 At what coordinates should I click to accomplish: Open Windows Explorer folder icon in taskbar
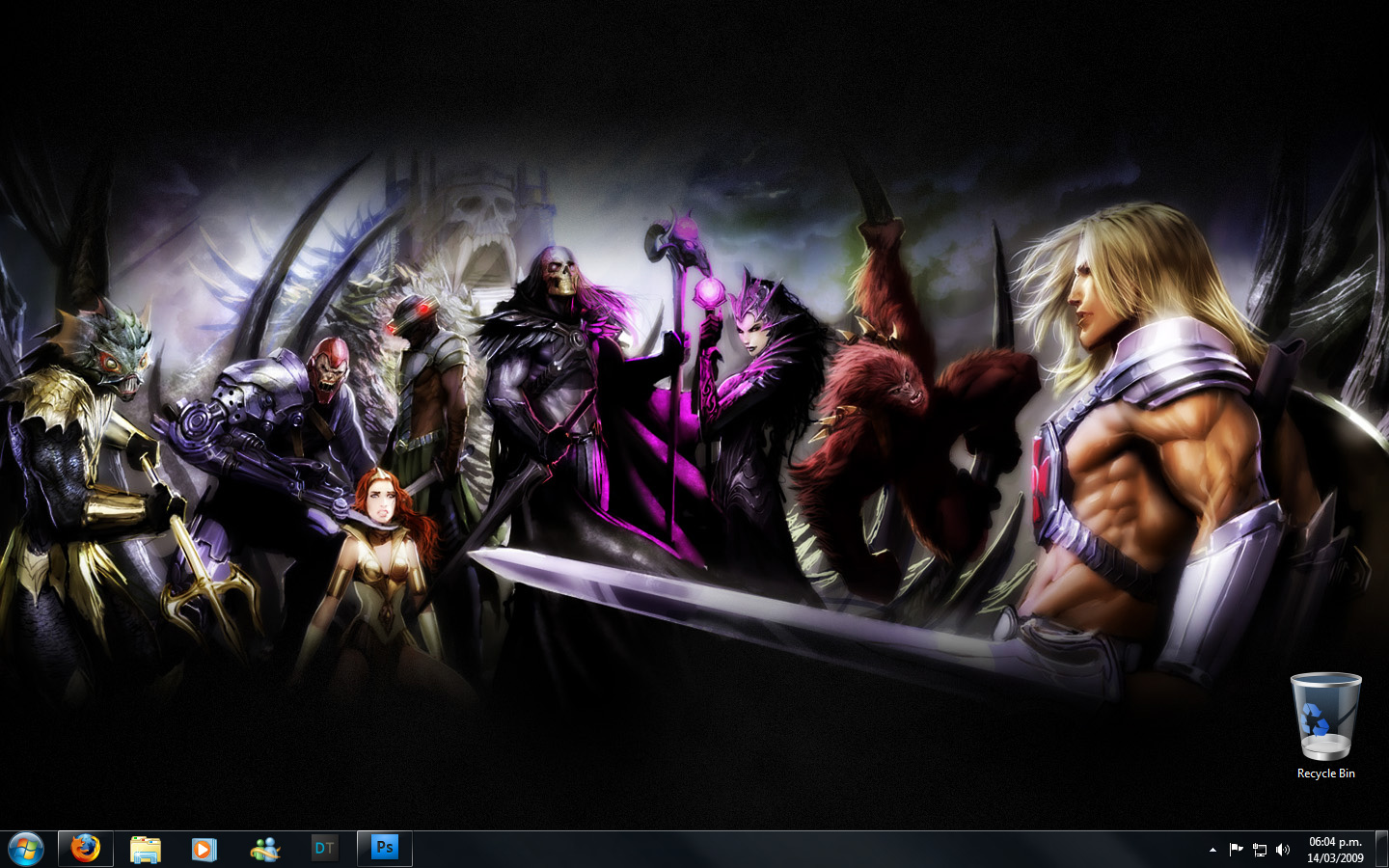(x=146, y=849)
